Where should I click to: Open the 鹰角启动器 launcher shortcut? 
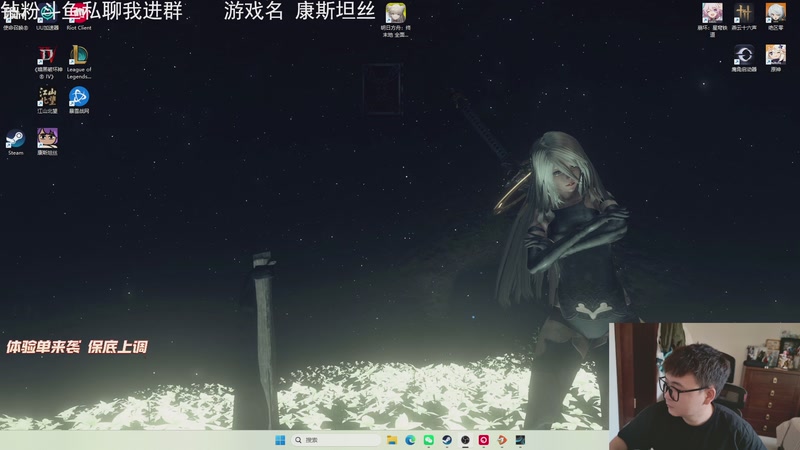click(x=743, y=59)
